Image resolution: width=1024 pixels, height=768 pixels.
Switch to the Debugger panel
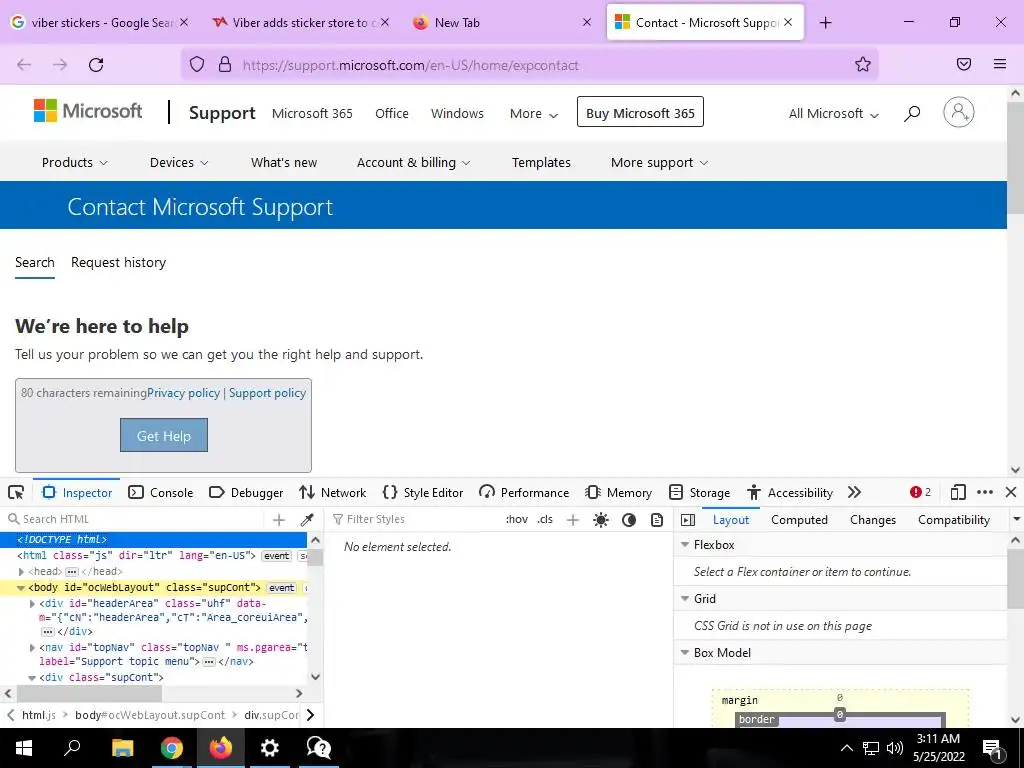tap(246, 492)
